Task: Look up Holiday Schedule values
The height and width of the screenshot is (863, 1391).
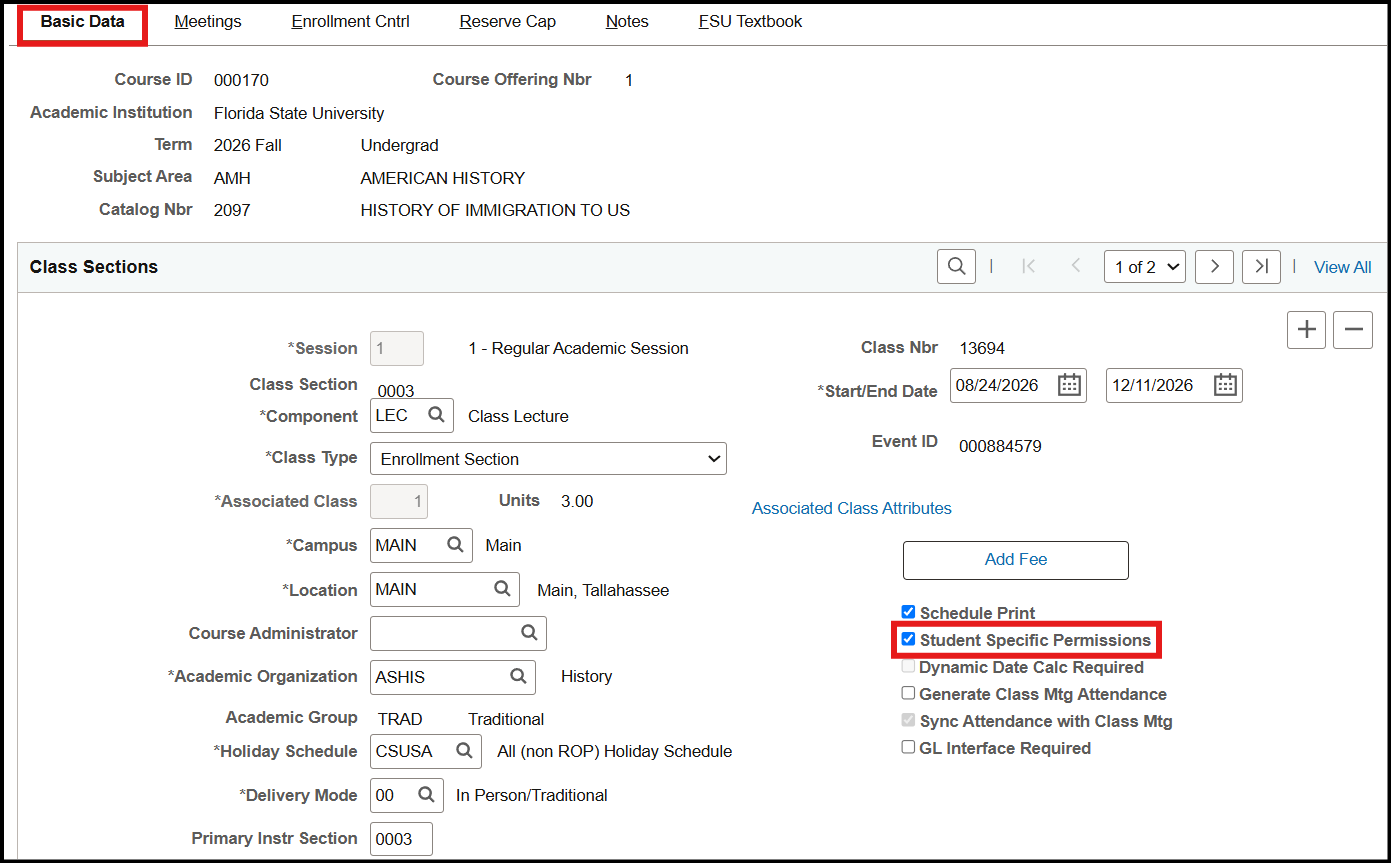Action: [x=464, y=750]
